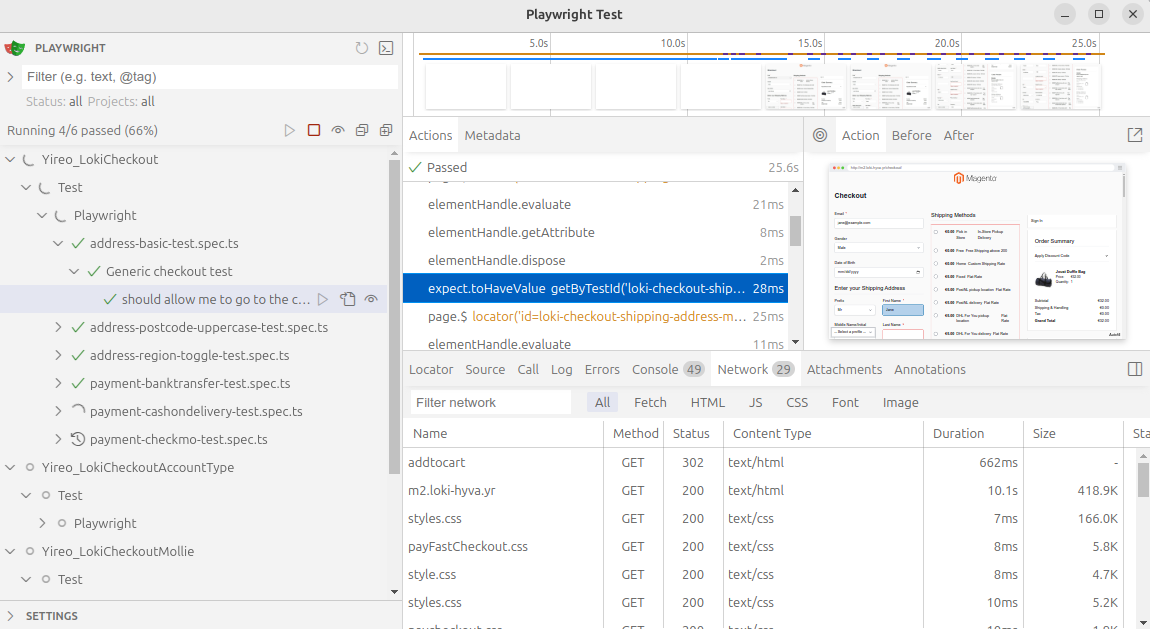Open the Annotations tab
Screen dimensions: 1150x629
pos(930,369)
